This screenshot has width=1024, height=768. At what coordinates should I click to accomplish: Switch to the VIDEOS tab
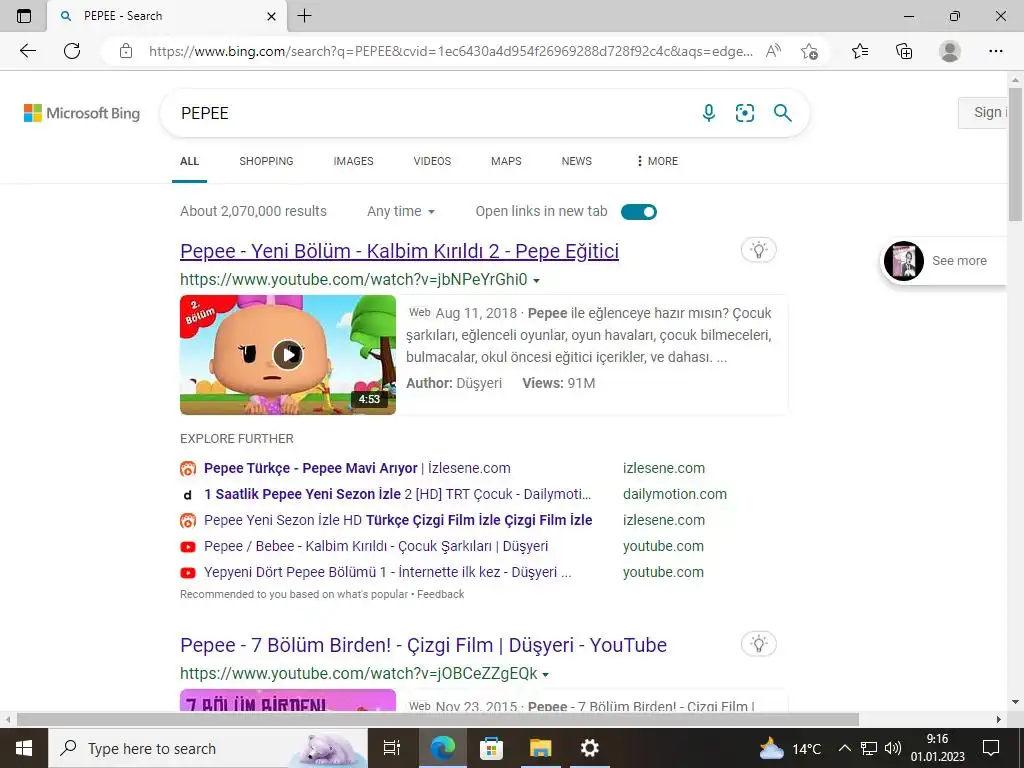pos(432,161)
